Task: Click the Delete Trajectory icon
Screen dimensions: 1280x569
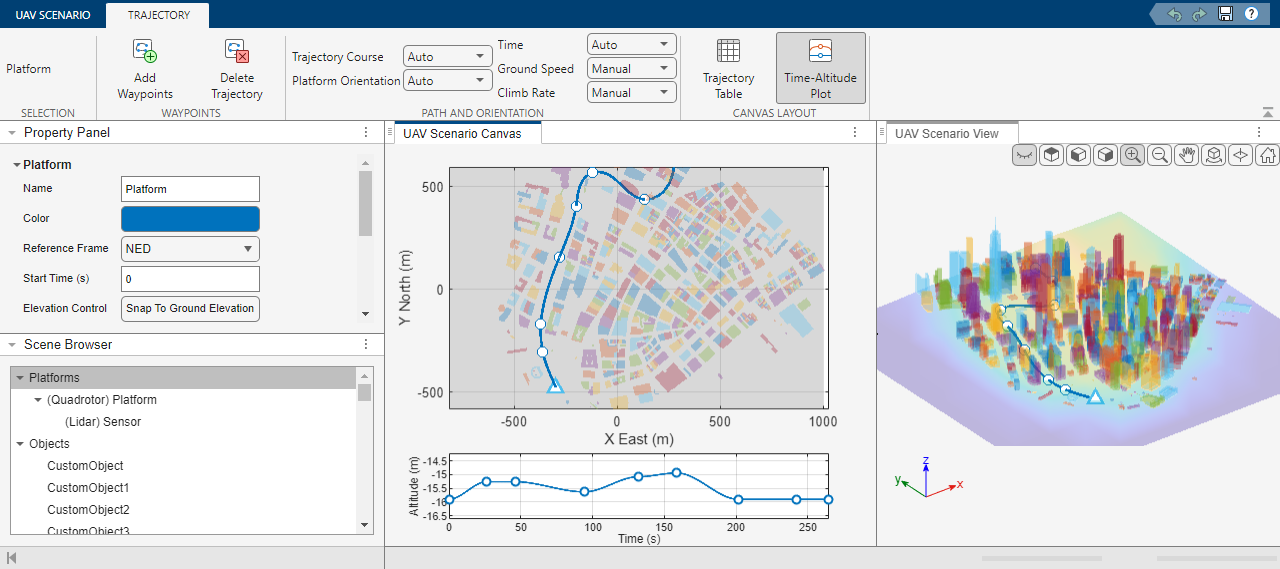Action: (x=237, y=52)
